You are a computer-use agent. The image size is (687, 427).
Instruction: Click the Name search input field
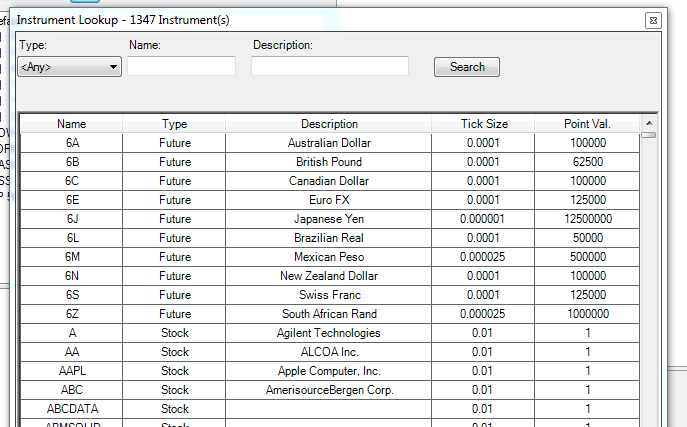point(181,67)
